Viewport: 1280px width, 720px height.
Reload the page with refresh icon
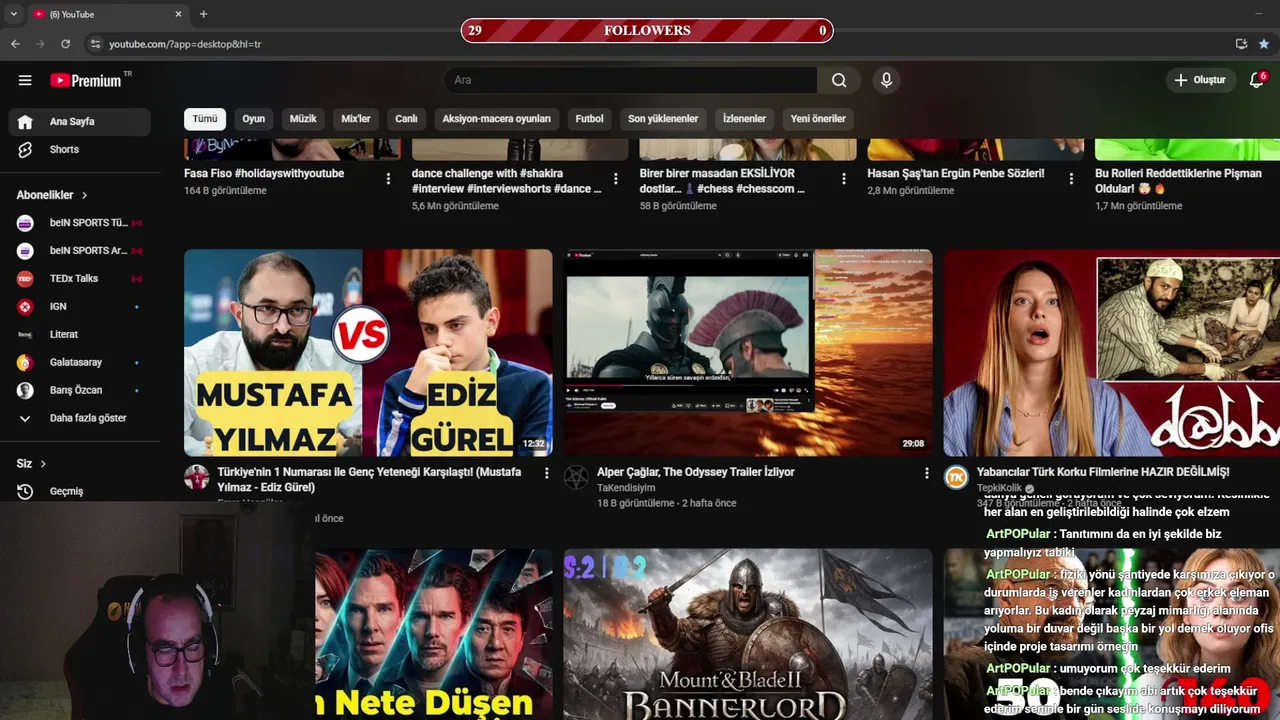(x=66, y=44)
